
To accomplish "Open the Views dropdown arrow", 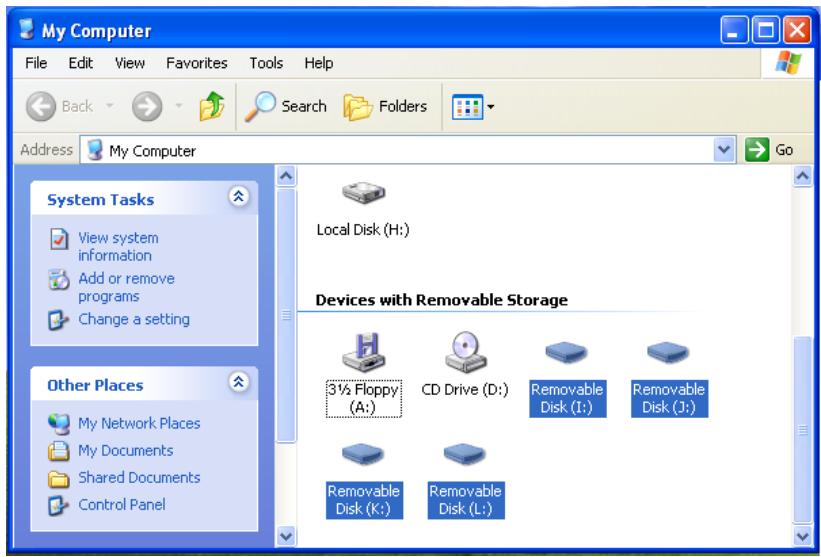I will pos(491,107).
